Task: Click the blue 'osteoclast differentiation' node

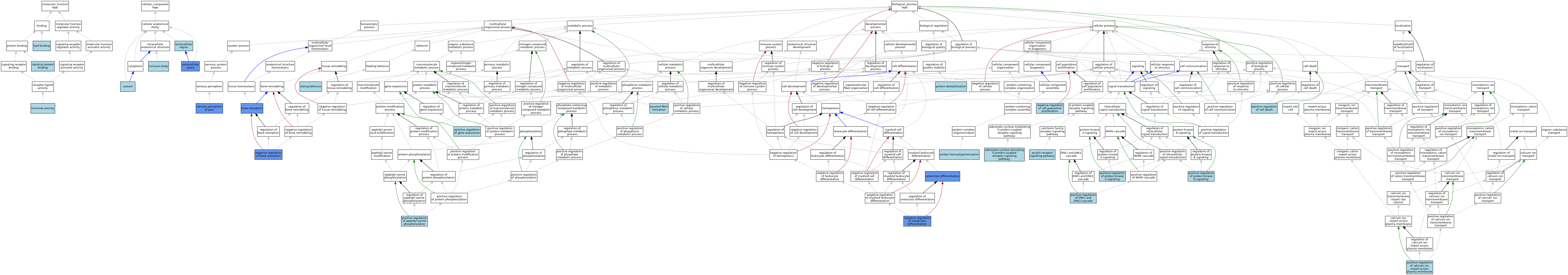Action: (x=942, y=176)
